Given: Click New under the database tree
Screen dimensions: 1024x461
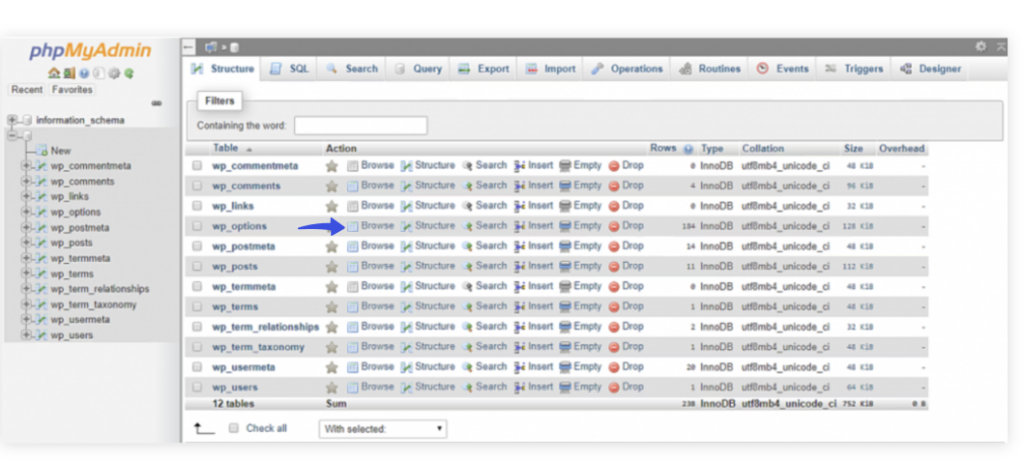Looking at the screenshot, I should pyautogui.click(x=61, y=150).
